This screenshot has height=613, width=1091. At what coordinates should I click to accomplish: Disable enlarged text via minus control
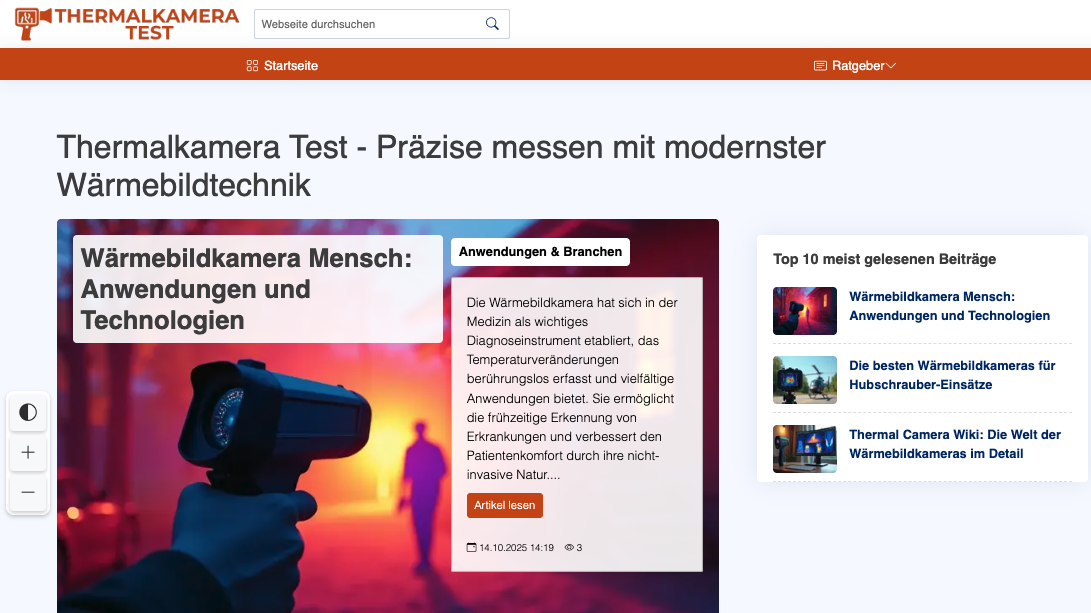pos(28,492)
